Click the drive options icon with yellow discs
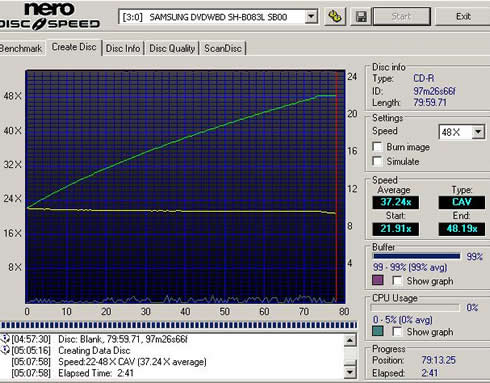 pos(335,16)
